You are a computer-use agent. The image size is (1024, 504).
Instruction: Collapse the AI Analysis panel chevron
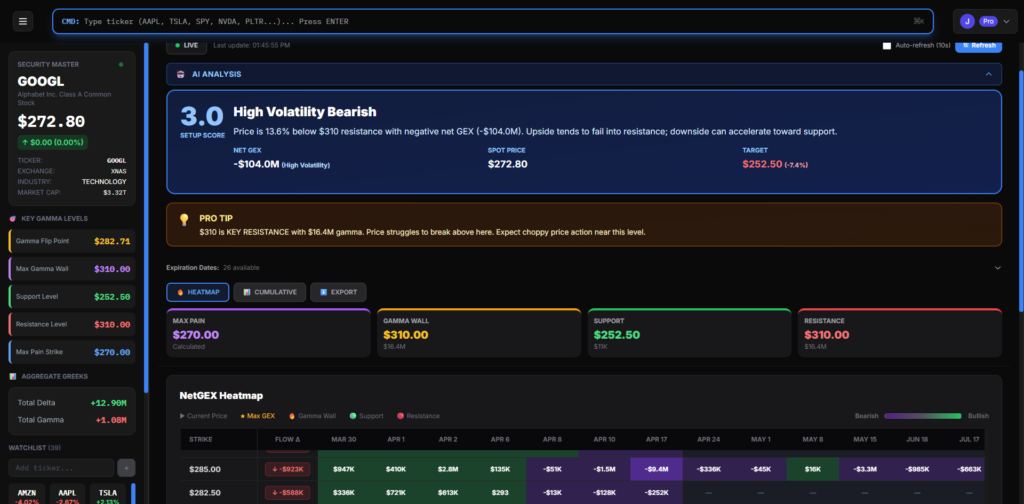tap(989, 74)
